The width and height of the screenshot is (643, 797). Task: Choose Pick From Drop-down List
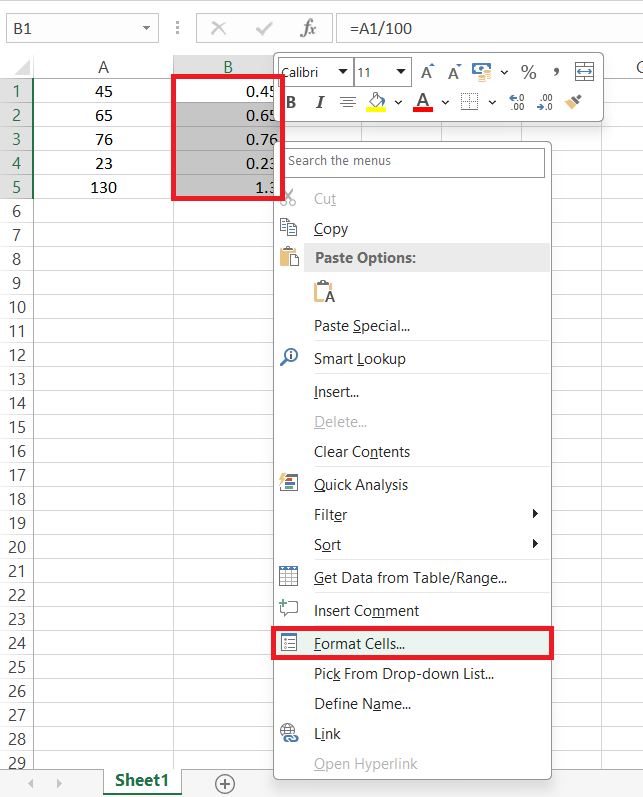tap(404, 674)
